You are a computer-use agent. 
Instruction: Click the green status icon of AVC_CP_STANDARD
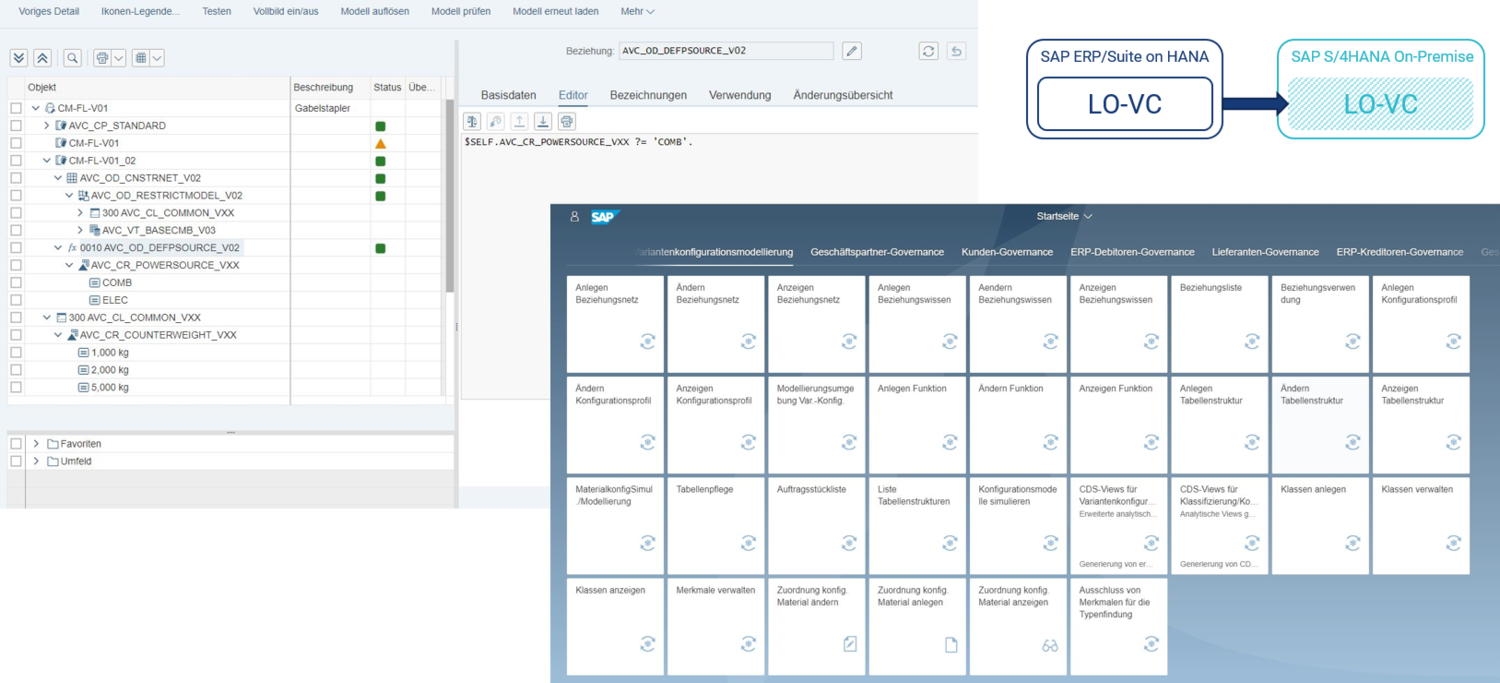(x=380, y=126)
